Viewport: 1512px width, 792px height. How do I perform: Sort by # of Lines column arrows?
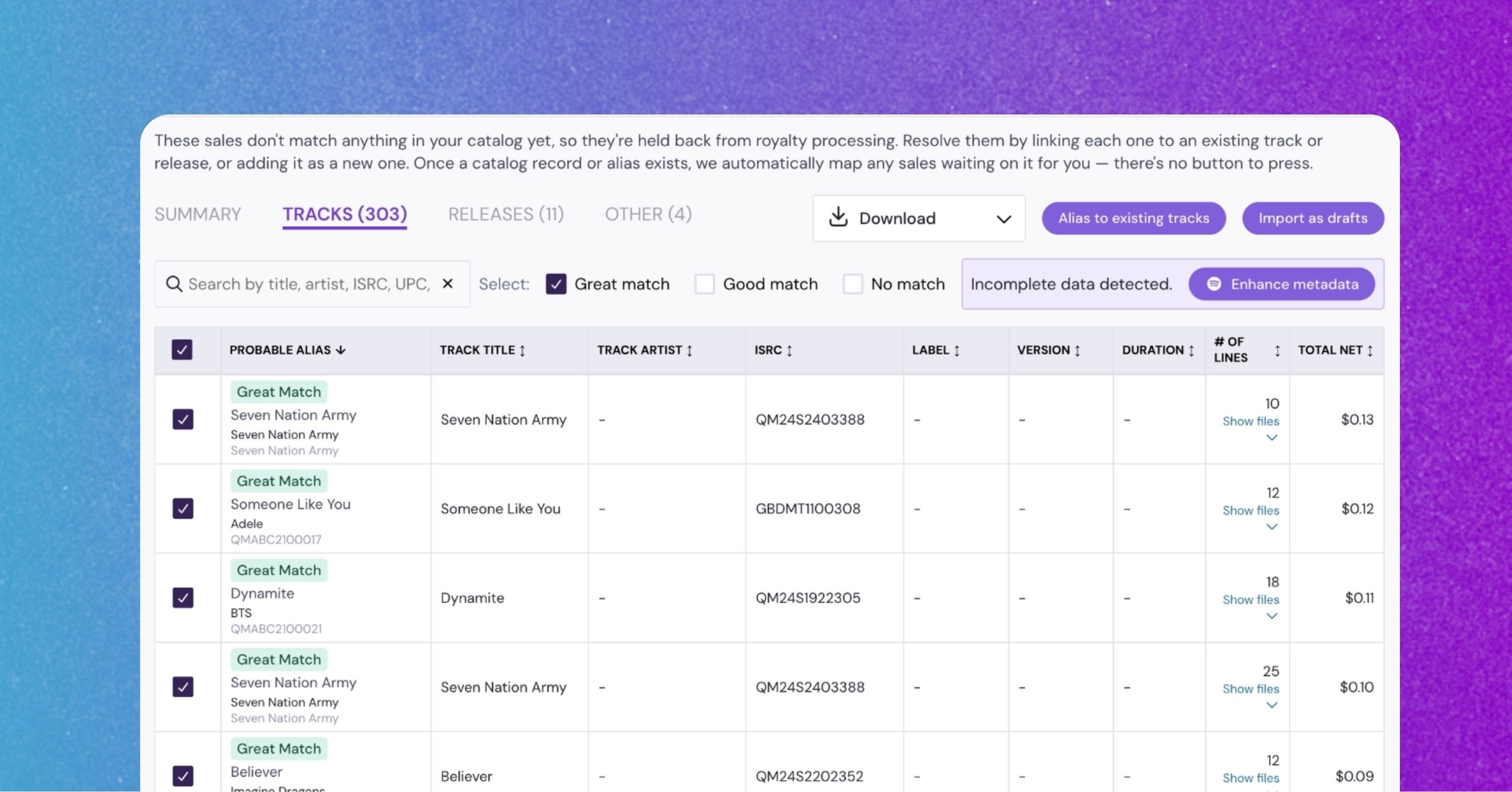click(1277, 351)
